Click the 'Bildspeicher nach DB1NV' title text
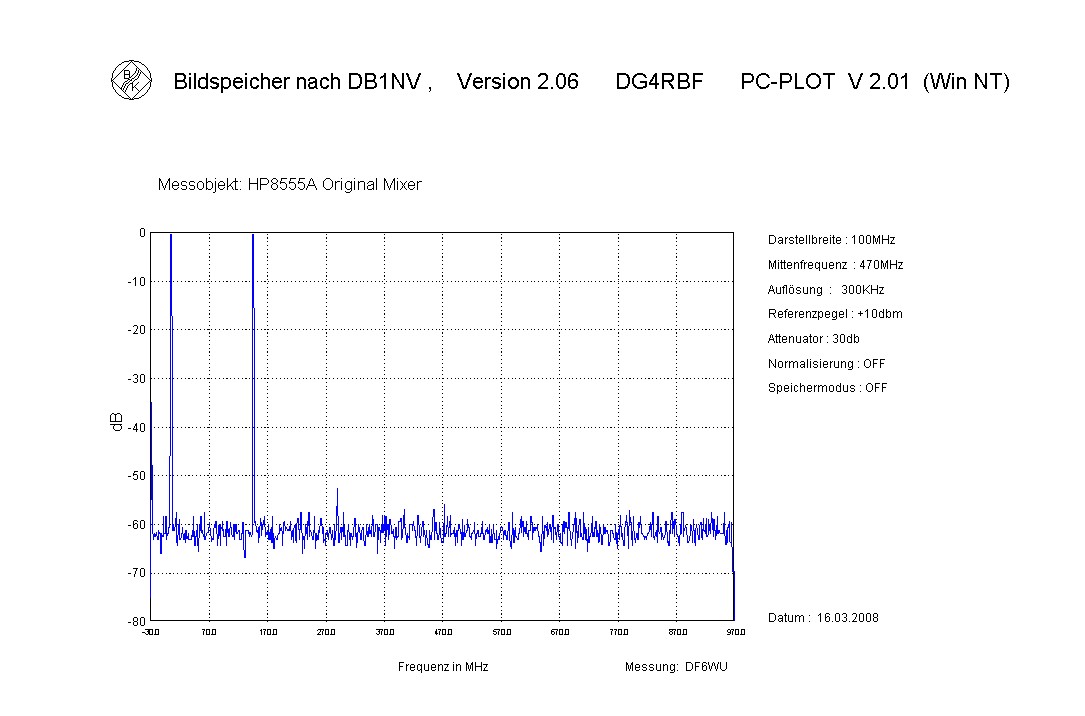The image size is (1085, 716). (x=301, y=82)
